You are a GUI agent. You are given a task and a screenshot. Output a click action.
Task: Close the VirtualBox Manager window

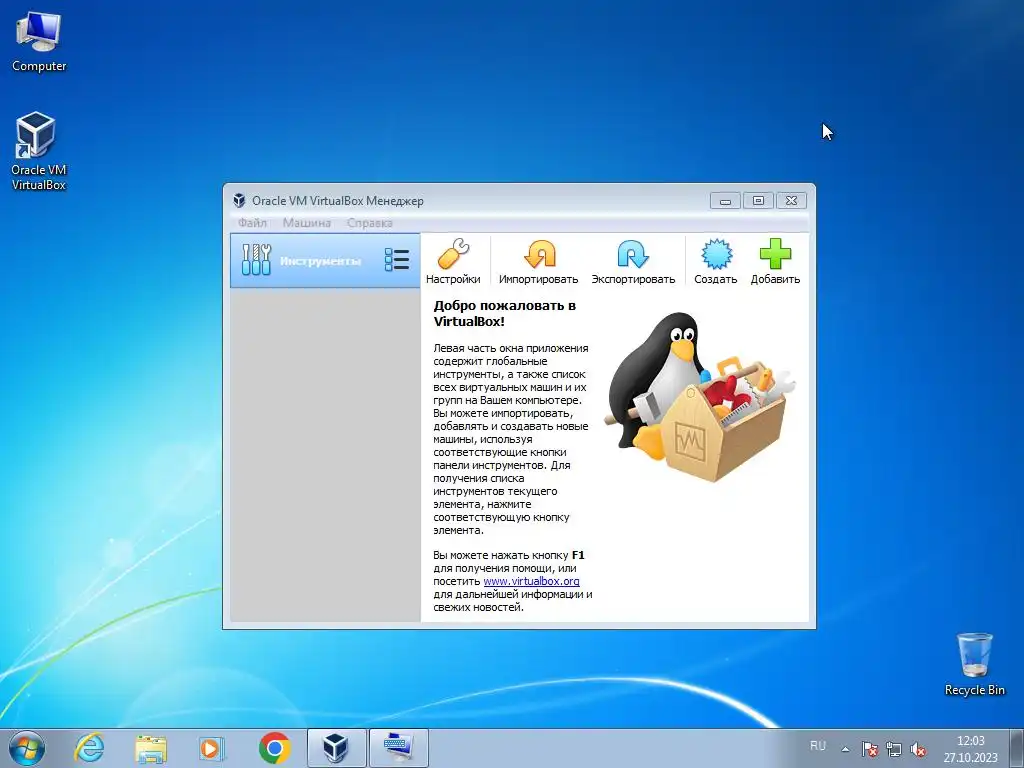click(792, 200)
